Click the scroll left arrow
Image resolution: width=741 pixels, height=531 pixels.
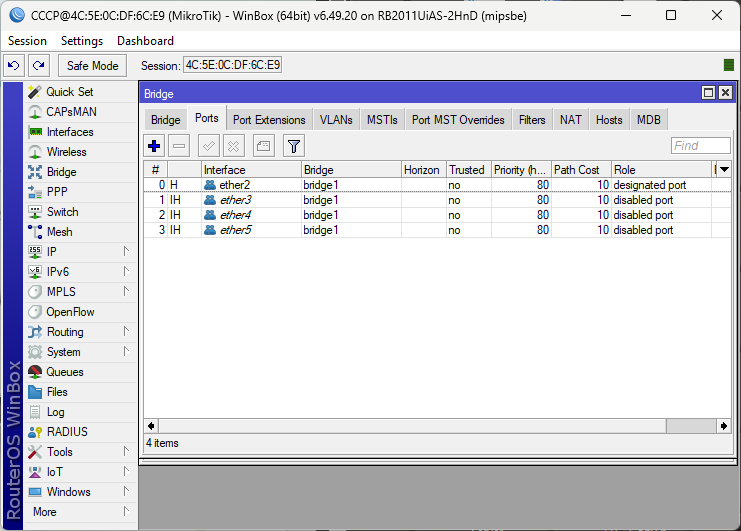[151, 426]
